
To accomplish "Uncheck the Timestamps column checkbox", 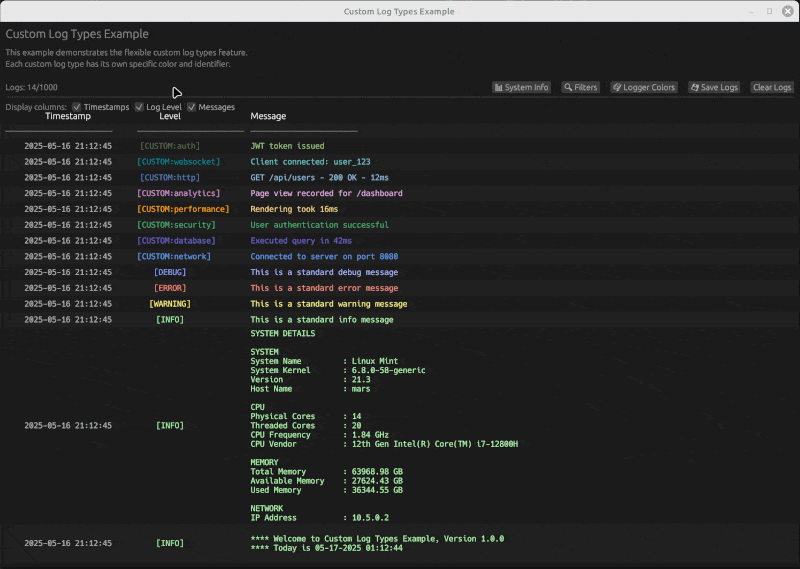I will 77,107.
